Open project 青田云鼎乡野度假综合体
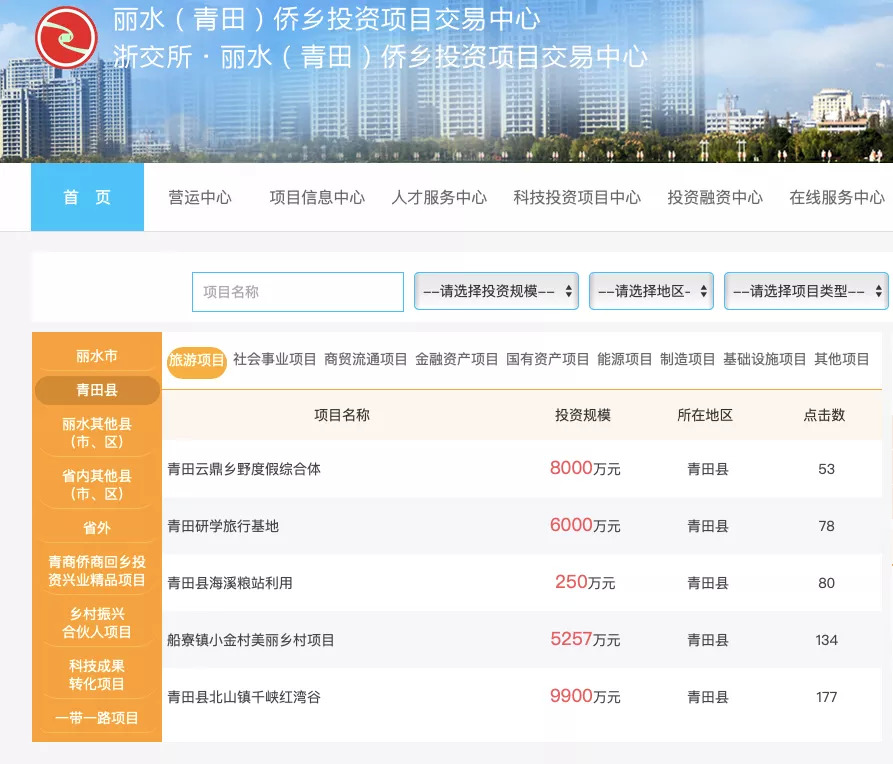The height and width of the screenshot is (764, 893). click(244, 468)
